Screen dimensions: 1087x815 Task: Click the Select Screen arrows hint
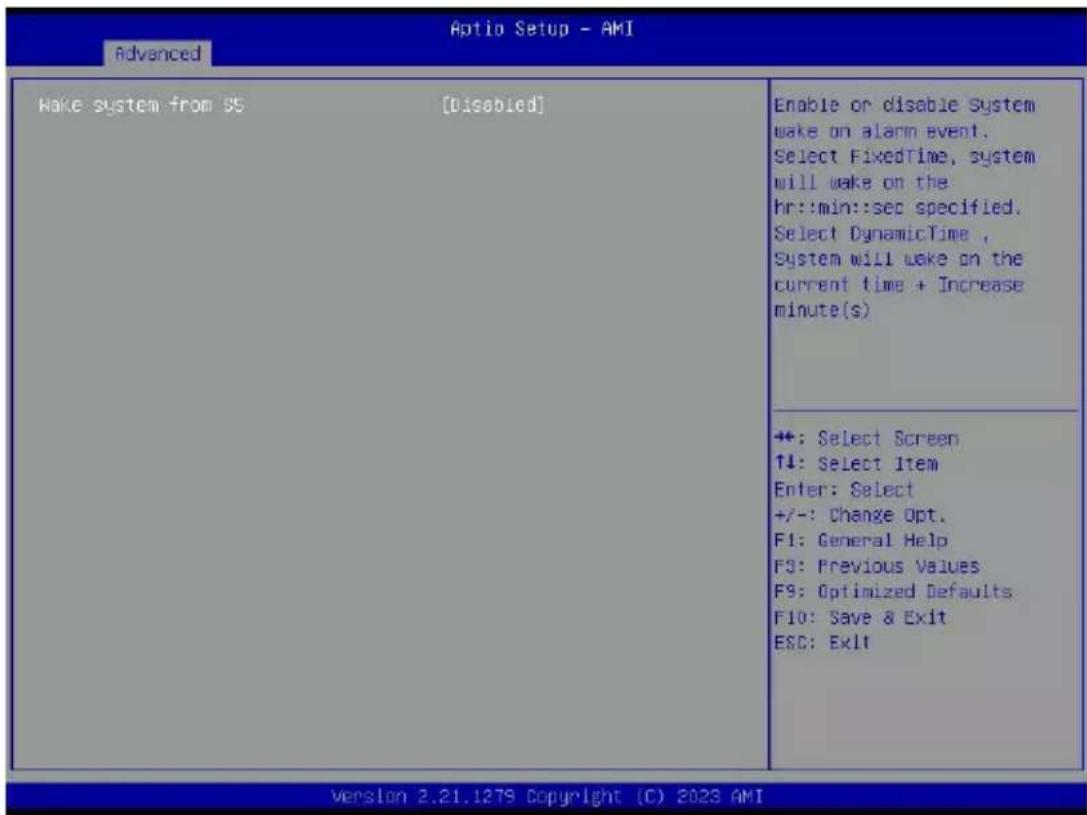867,439
